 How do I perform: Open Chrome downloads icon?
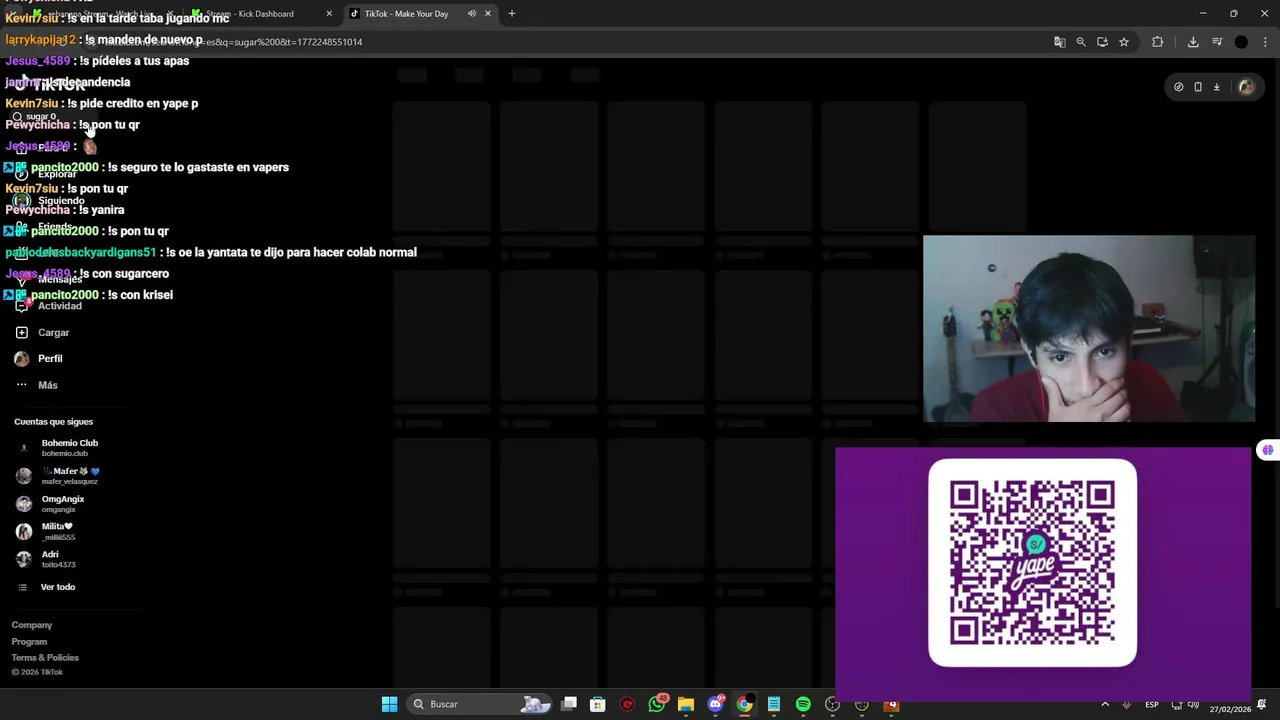1193,42
